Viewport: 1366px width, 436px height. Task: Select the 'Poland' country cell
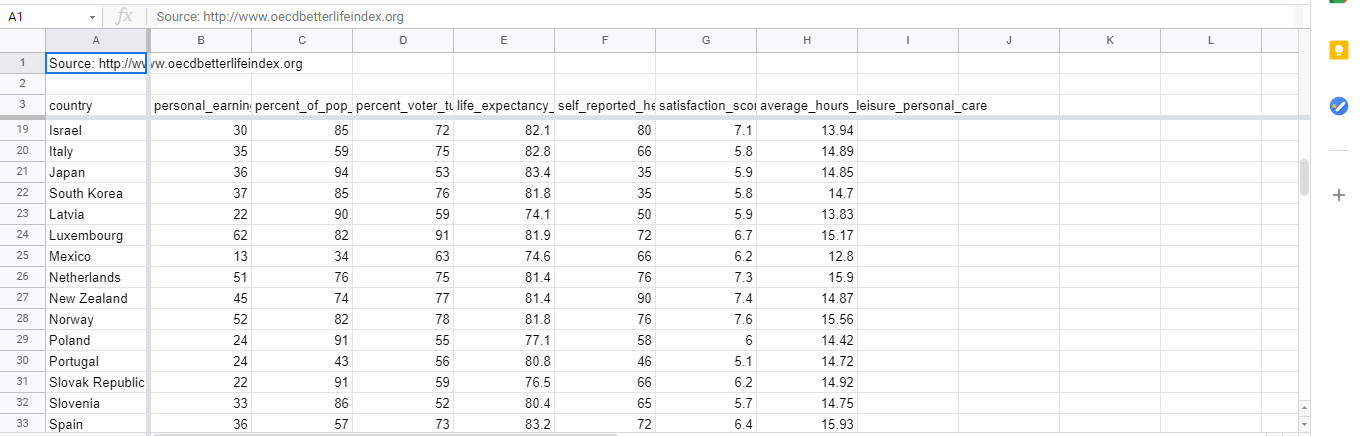point(97,340)
